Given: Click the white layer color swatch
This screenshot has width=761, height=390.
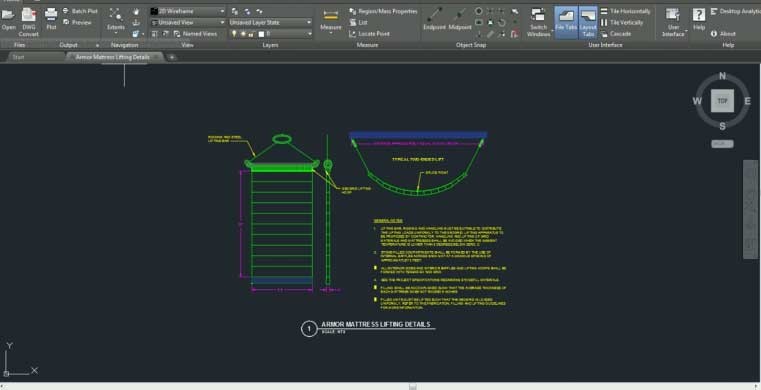Looking at the screenshot, I should (x=261, y=34).
